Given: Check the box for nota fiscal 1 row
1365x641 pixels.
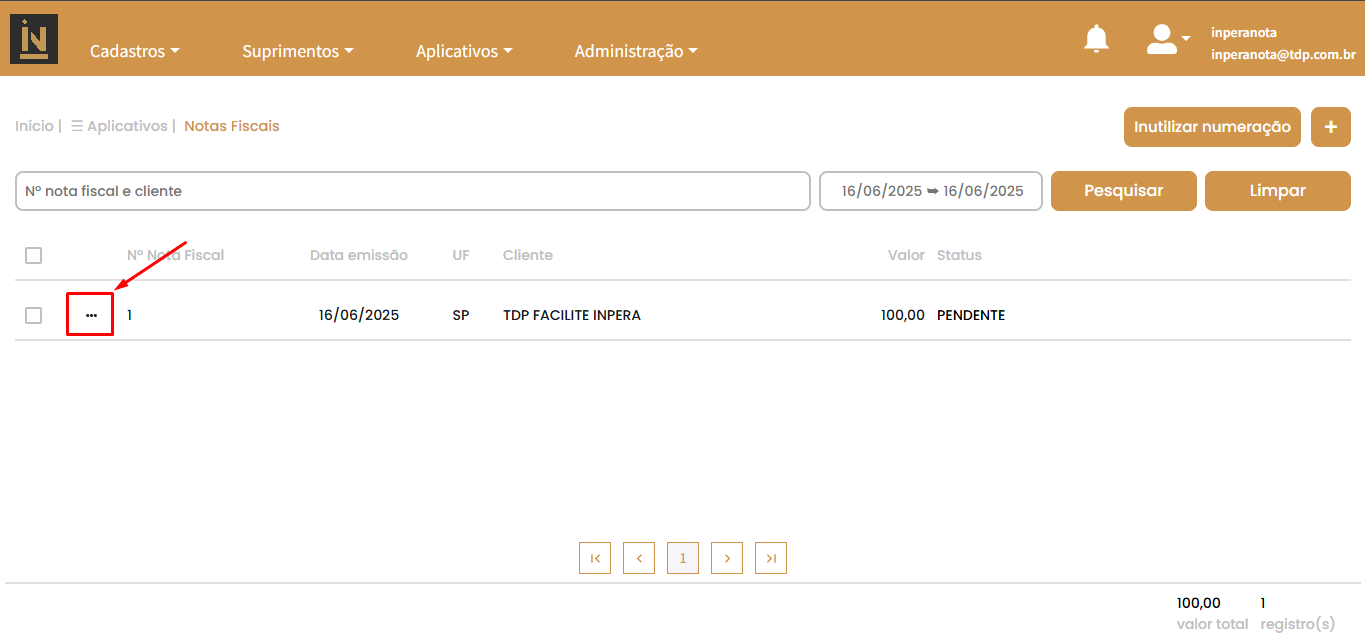Looking at the screenshot, I should tap(34, 315).
